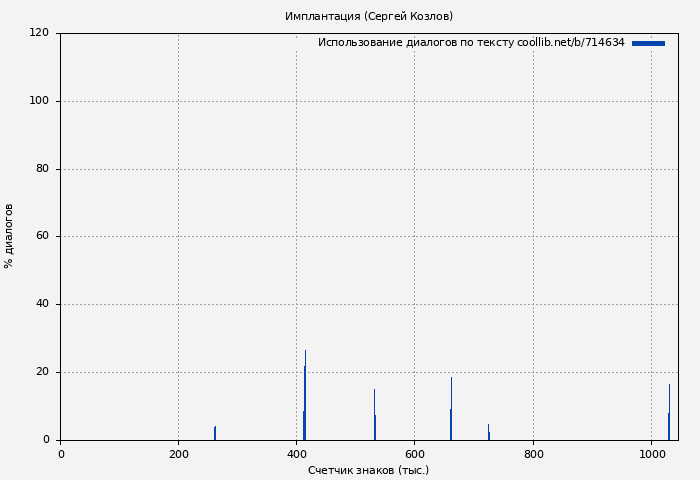Screen dimensions: 700x480
Task: Click the Y-axis tick label 40
Action: click(x=42, y=304)
